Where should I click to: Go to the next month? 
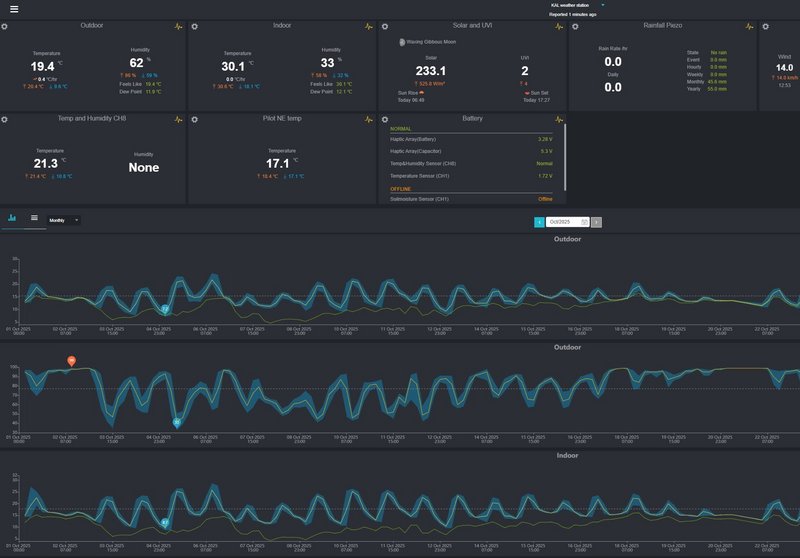coord(596,222)
